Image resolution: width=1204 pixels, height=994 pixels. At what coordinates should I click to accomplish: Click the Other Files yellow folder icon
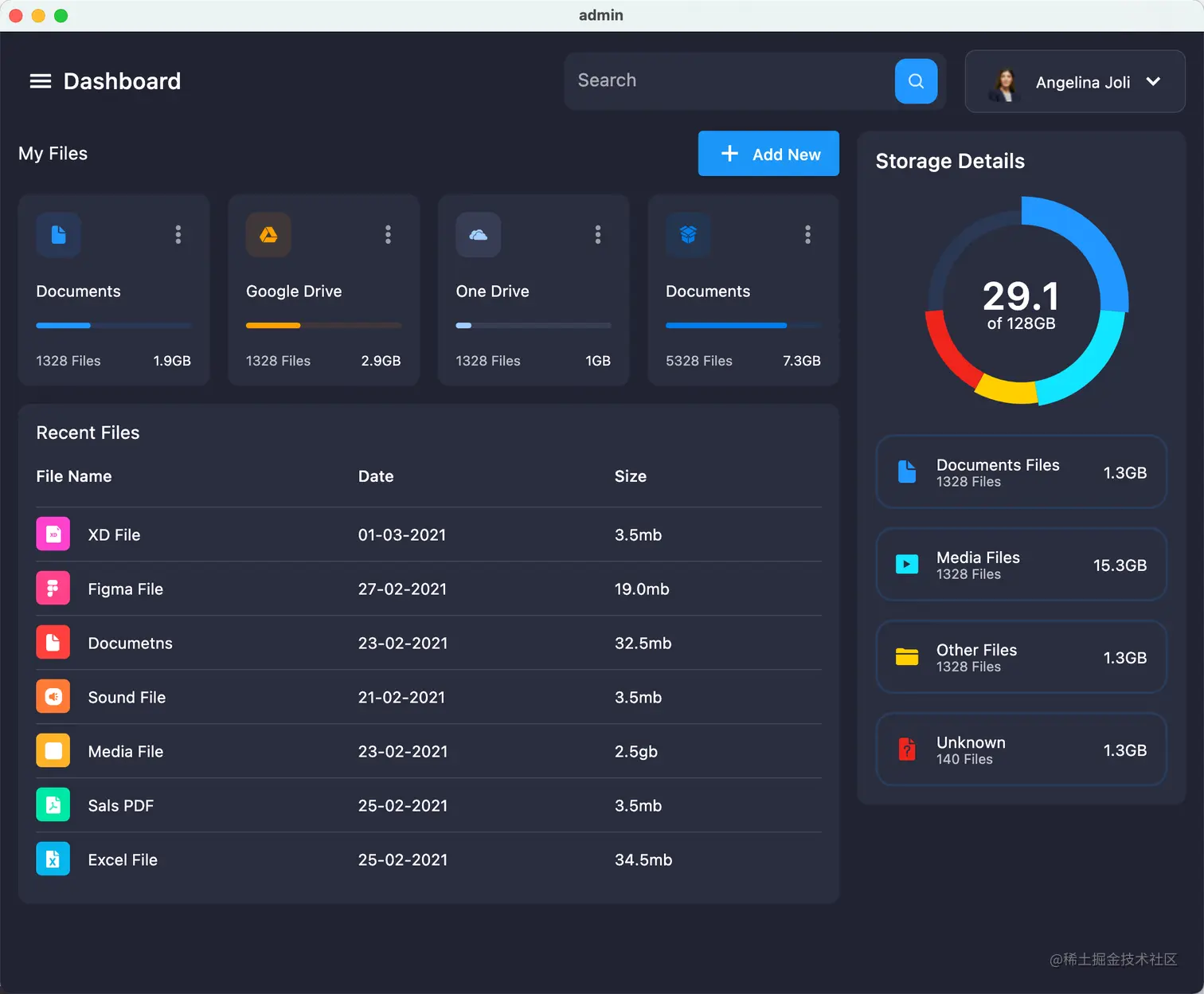pos(907,657)
